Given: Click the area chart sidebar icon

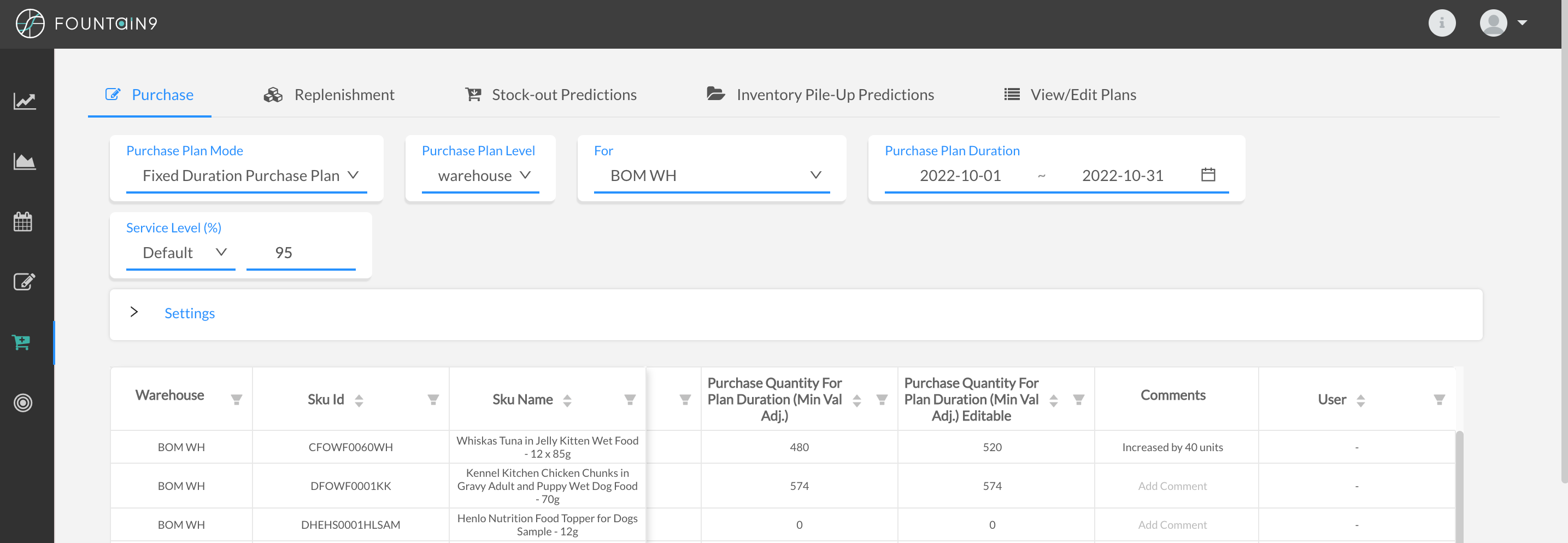Looking at the screenshot, I should pos(25,161).
